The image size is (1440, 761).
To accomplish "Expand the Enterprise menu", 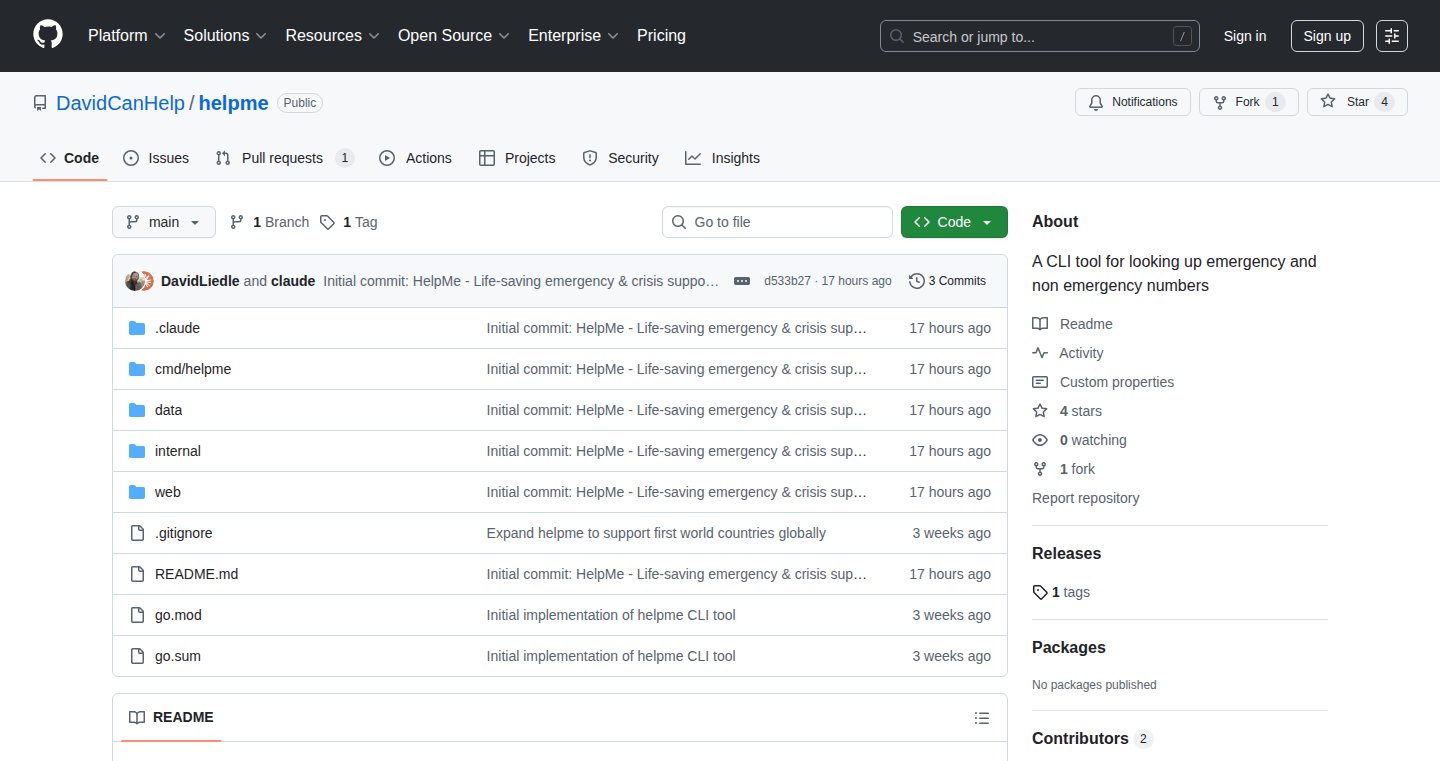I will tap(573, 36).
